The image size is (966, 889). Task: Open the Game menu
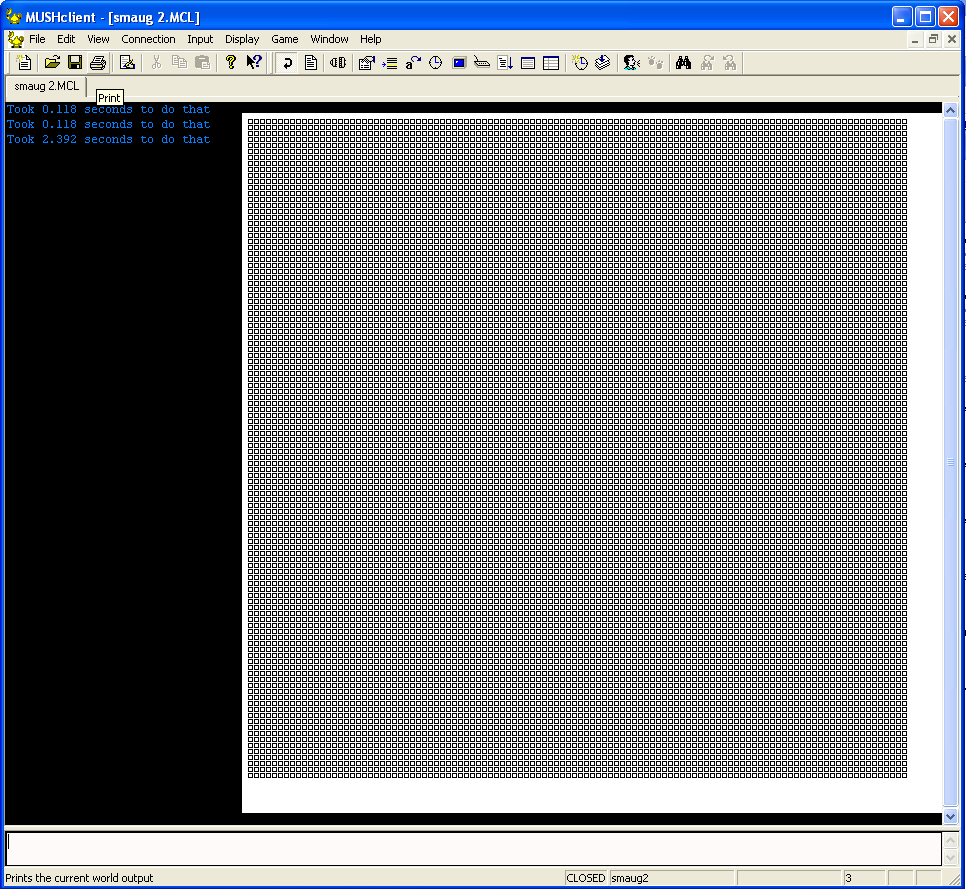[285, 39]
